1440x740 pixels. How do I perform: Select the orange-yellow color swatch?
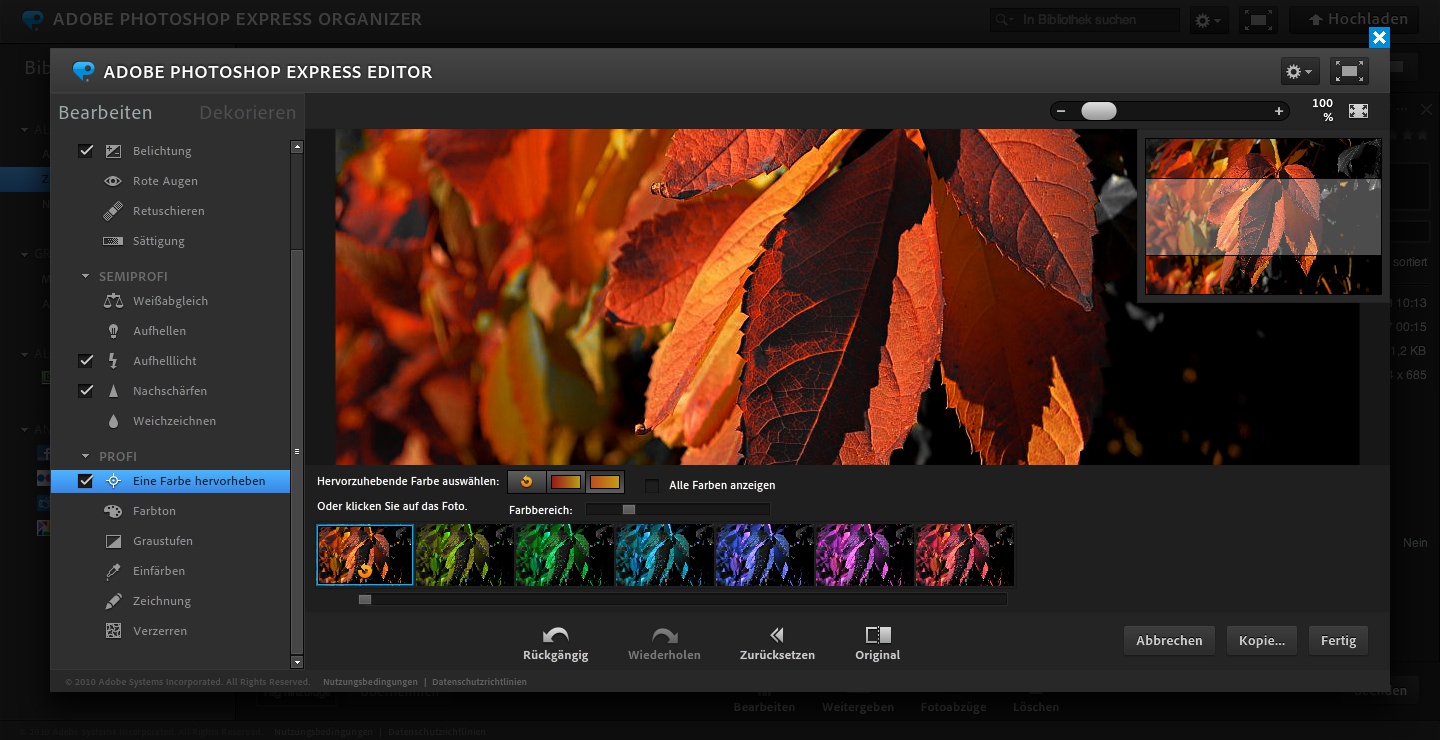(605, 482)
